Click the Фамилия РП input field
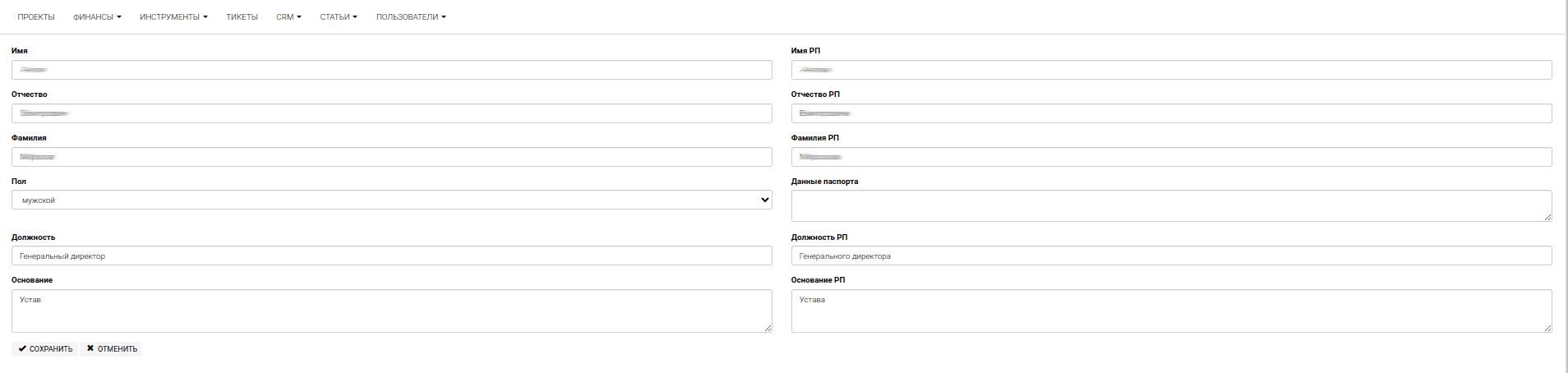 (x=1171, y=157)
